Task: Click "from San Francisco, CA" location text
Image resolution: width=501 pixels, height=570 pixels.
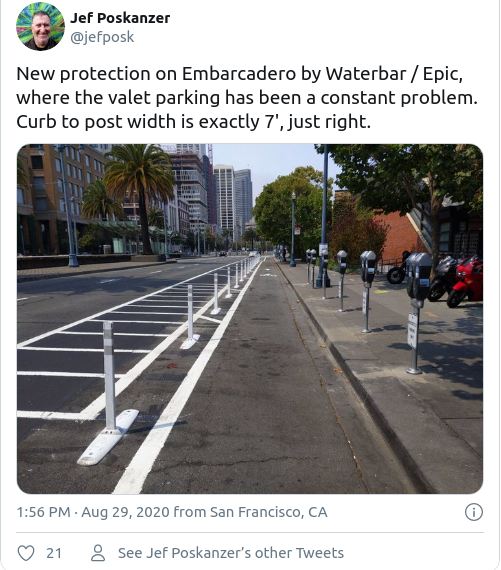Action: 250,512
